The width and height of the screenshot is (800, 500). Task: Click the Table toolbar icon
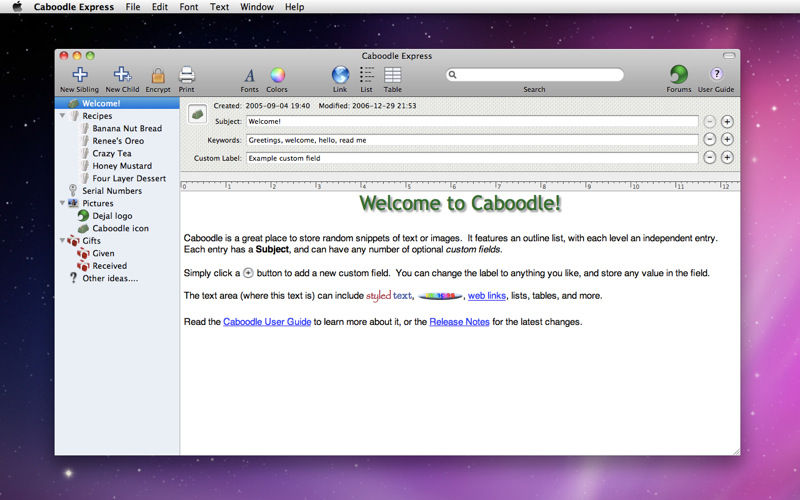click(392, 75)
